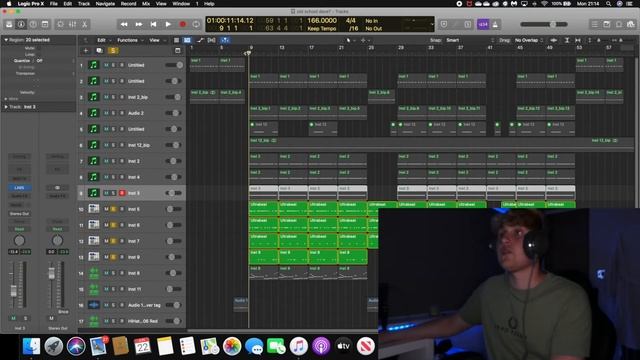Image resolution: width=640 pixels, height=360 pixels.
Task: Click the waveform icon of Audio 1 track
Action: [x=93, y=305]
